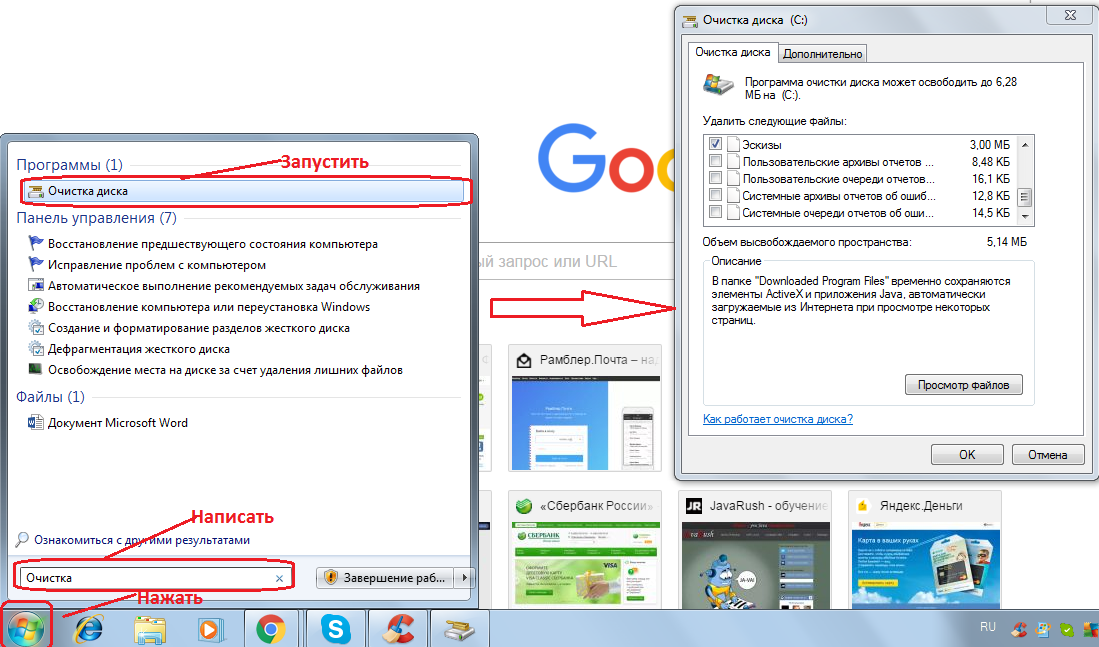Switch to the Дополнительно tab
The height and width of the screenshot is (647, 1099).
coord(822,54)
